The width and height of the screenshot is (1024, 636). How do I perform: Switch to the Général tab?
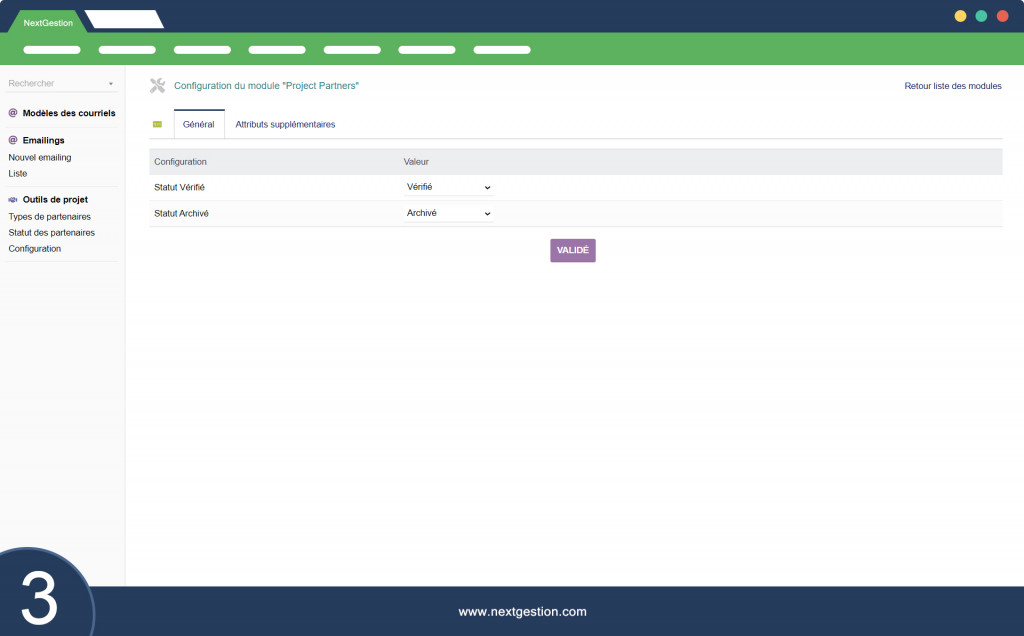pyautogui.click(x=199, y=124)
